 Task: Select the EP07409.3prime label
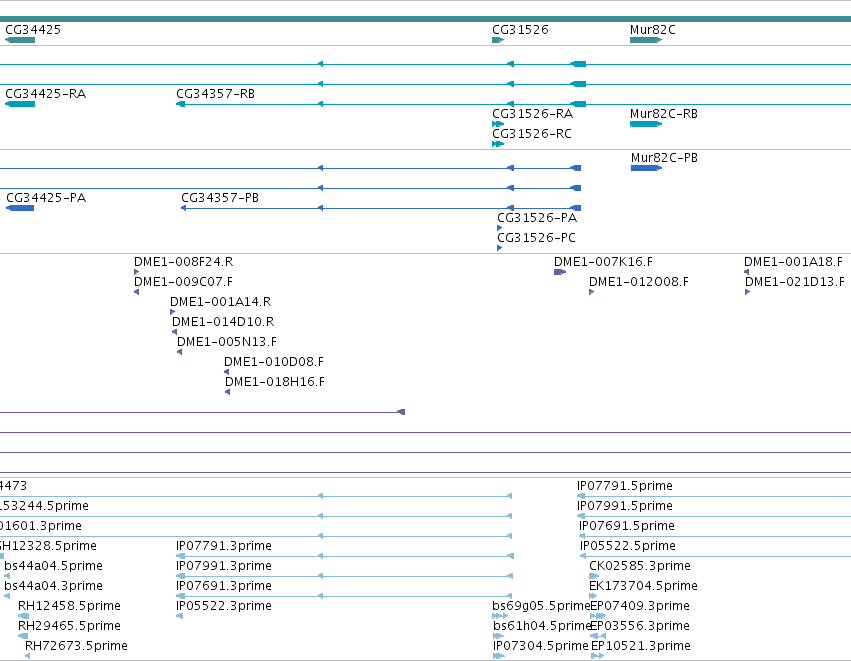(x=640, y=606)
